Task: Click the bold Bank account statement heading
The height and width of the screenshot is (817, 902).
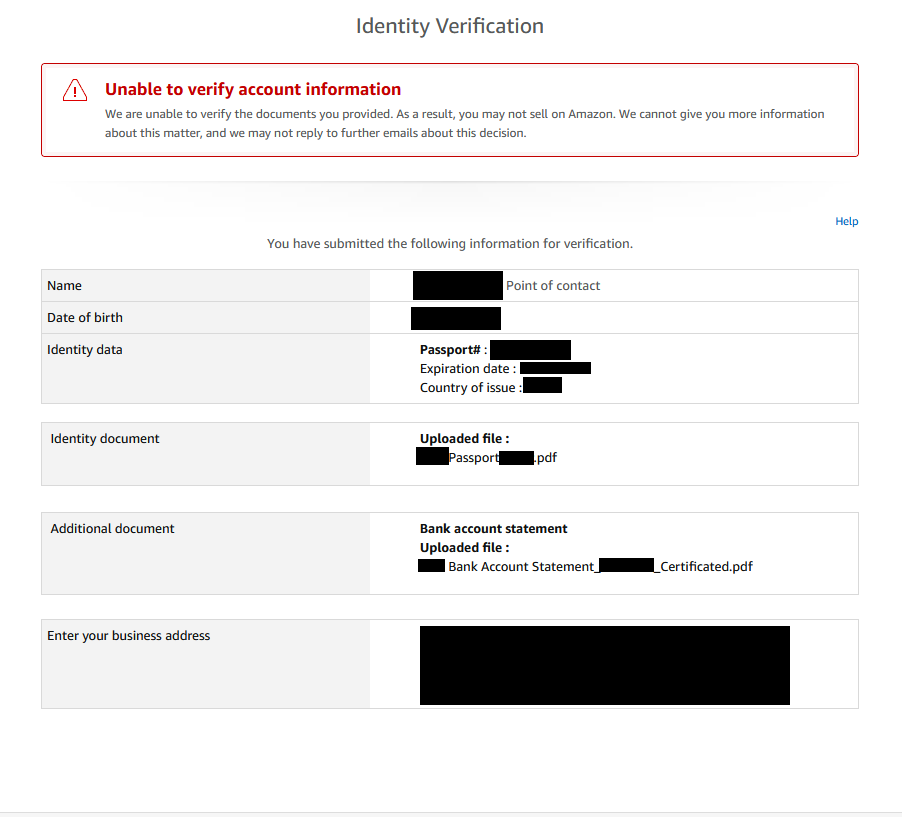Action: tap(494, 529)
